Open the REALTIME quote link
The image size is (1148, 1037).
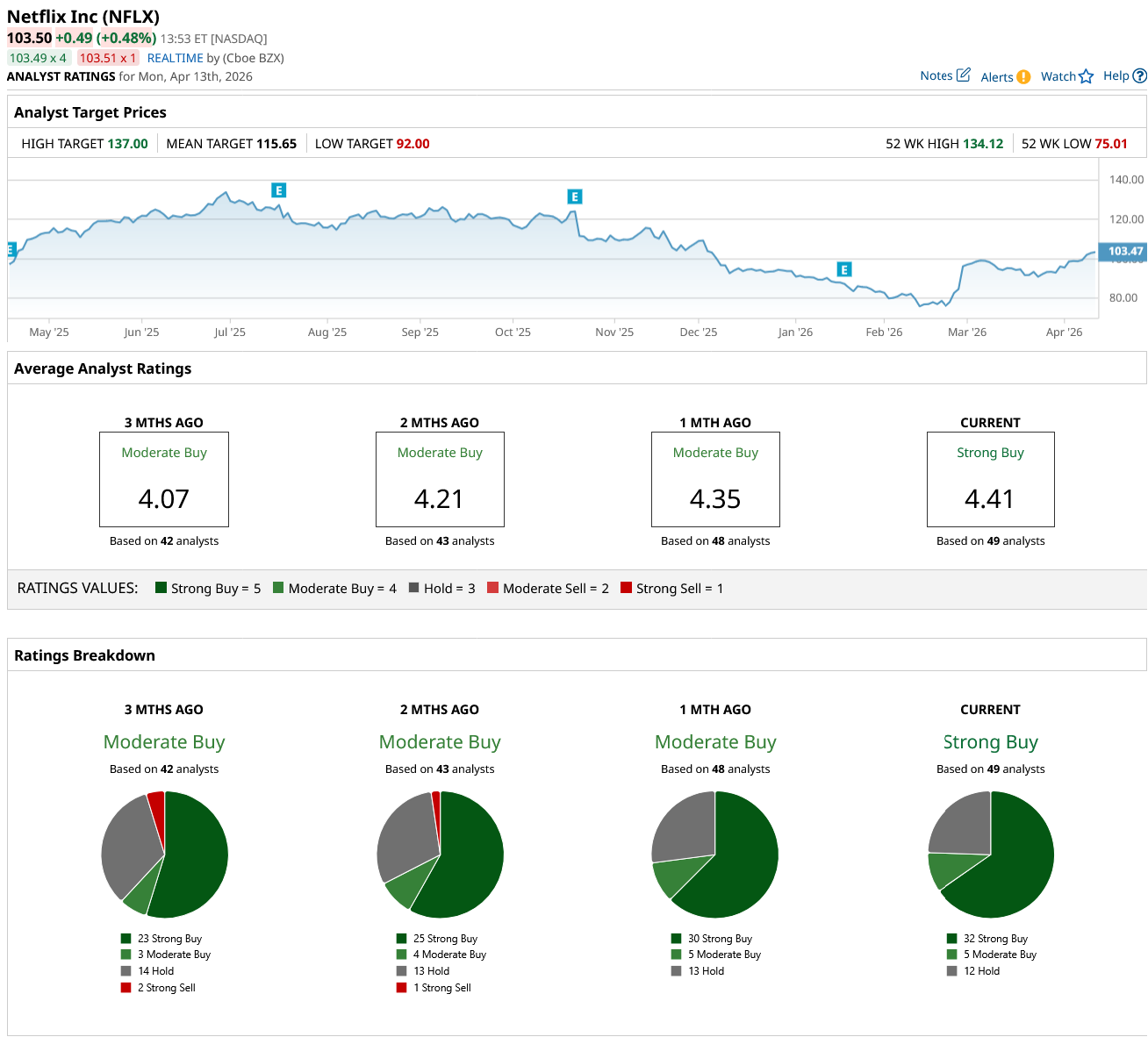tap(175, 58)
